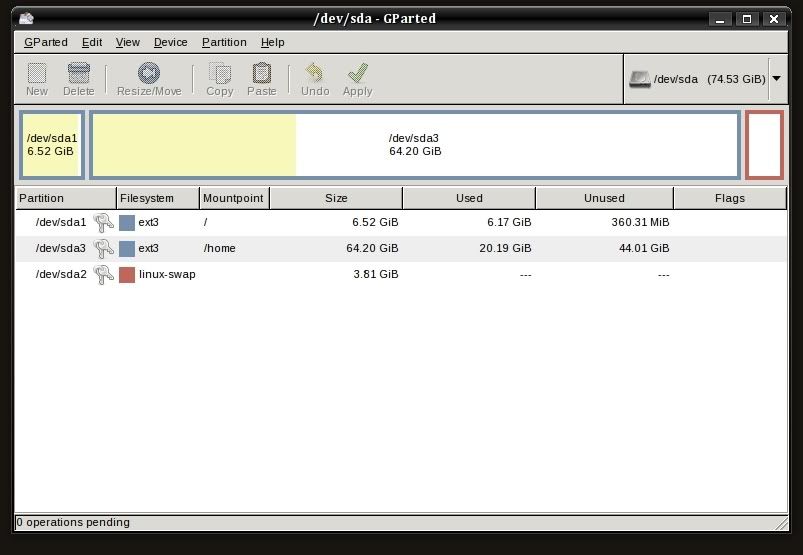The width and height of the screenshot is (803, 555).
Task: Click the linux-swap filesystem label
Action: pyautogui.click(x=167, y=274)
